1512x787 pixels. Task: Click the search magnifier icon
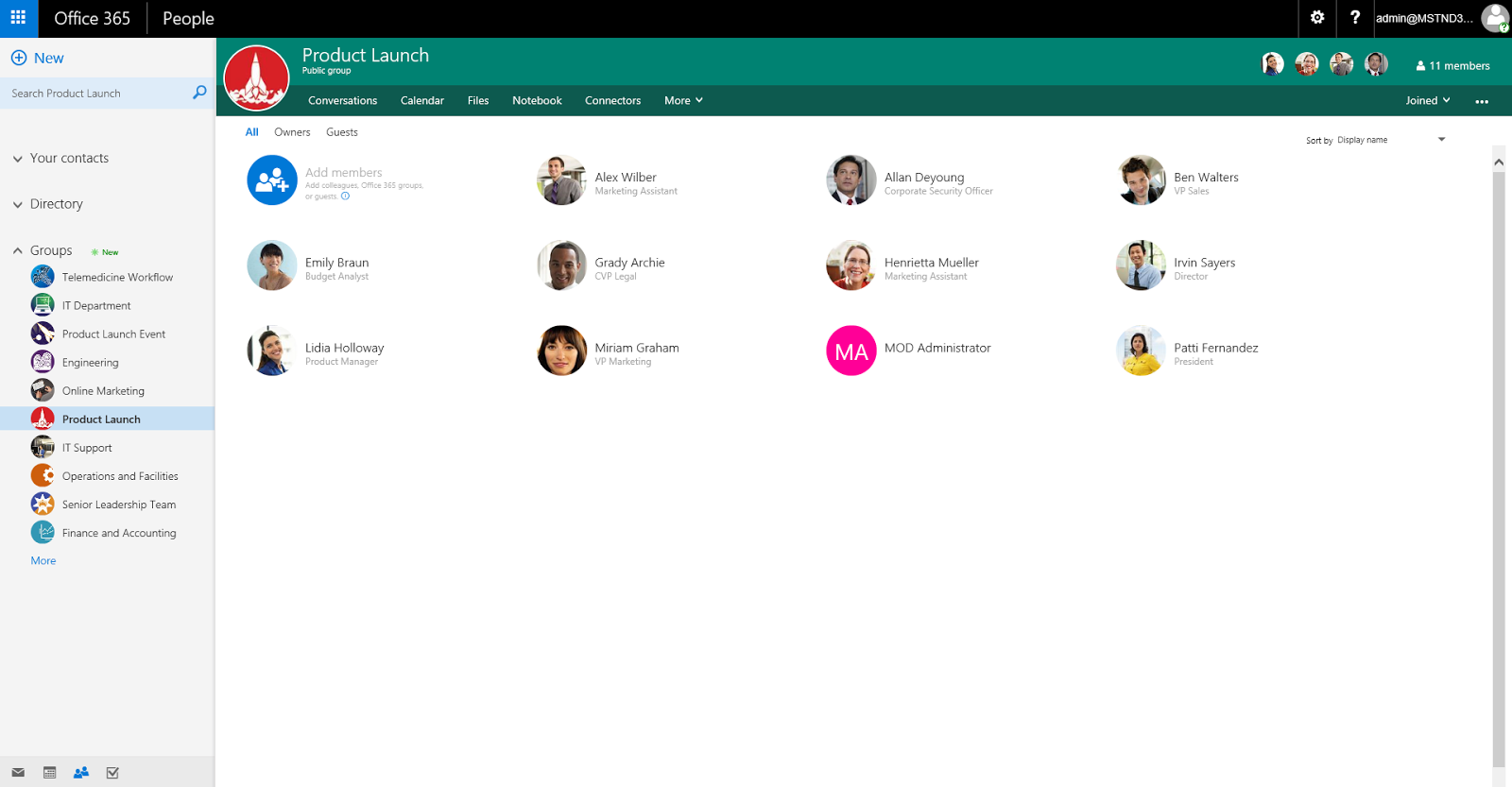pyautogui.click(x=199, y=93)
